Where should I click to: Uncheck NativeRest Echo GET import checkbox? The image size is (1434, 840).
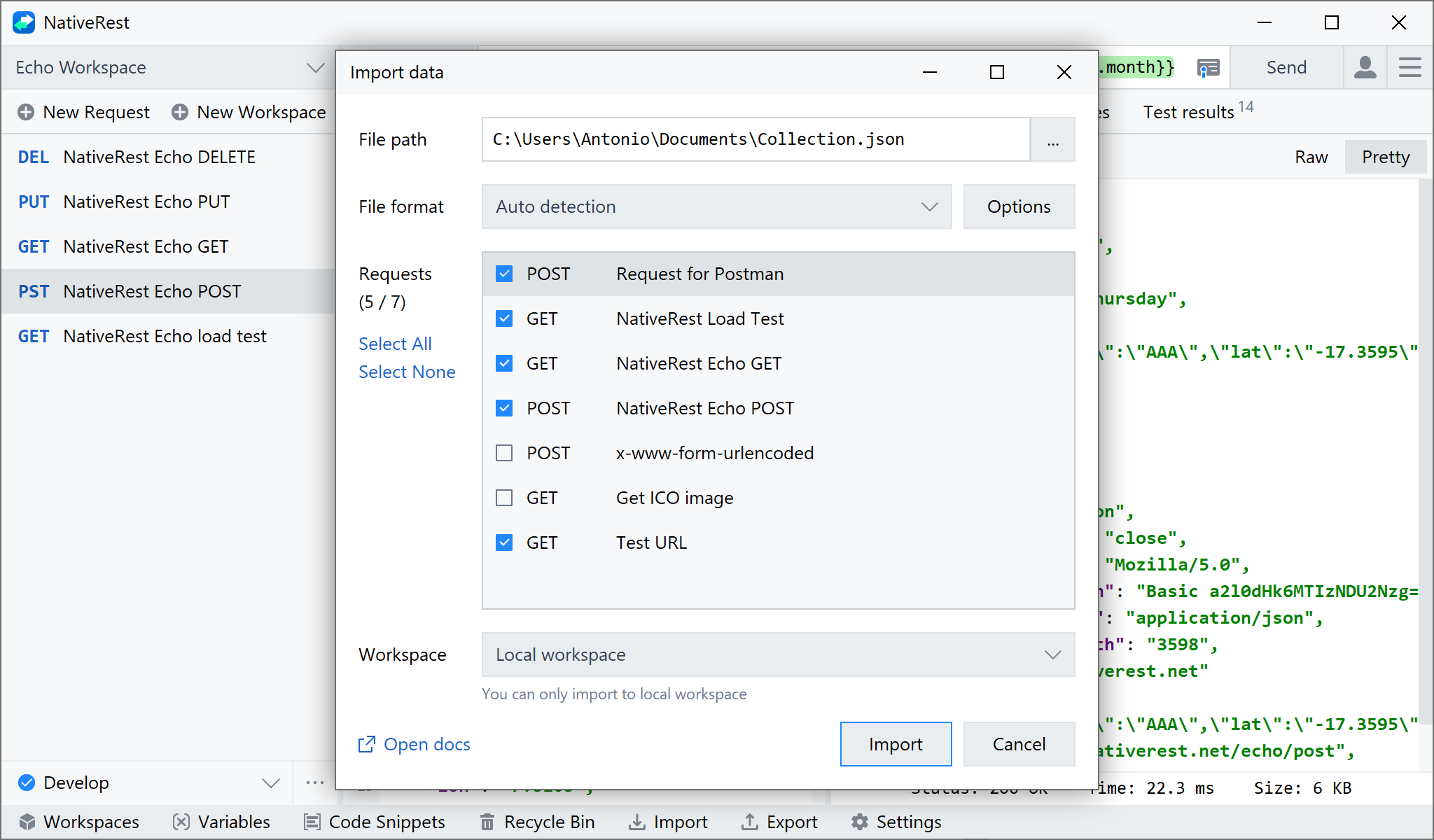coord(504,363)
